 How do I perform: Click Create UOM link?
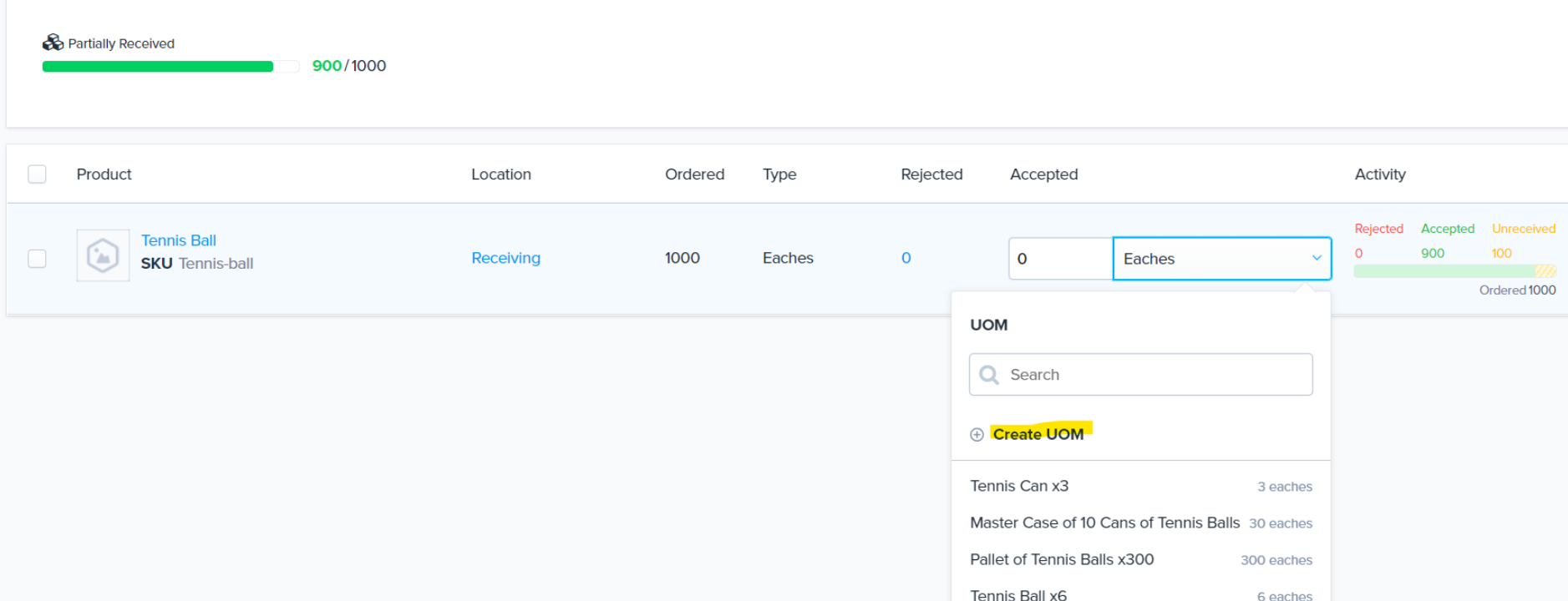pyautogui.click(x=1038, y=434)
